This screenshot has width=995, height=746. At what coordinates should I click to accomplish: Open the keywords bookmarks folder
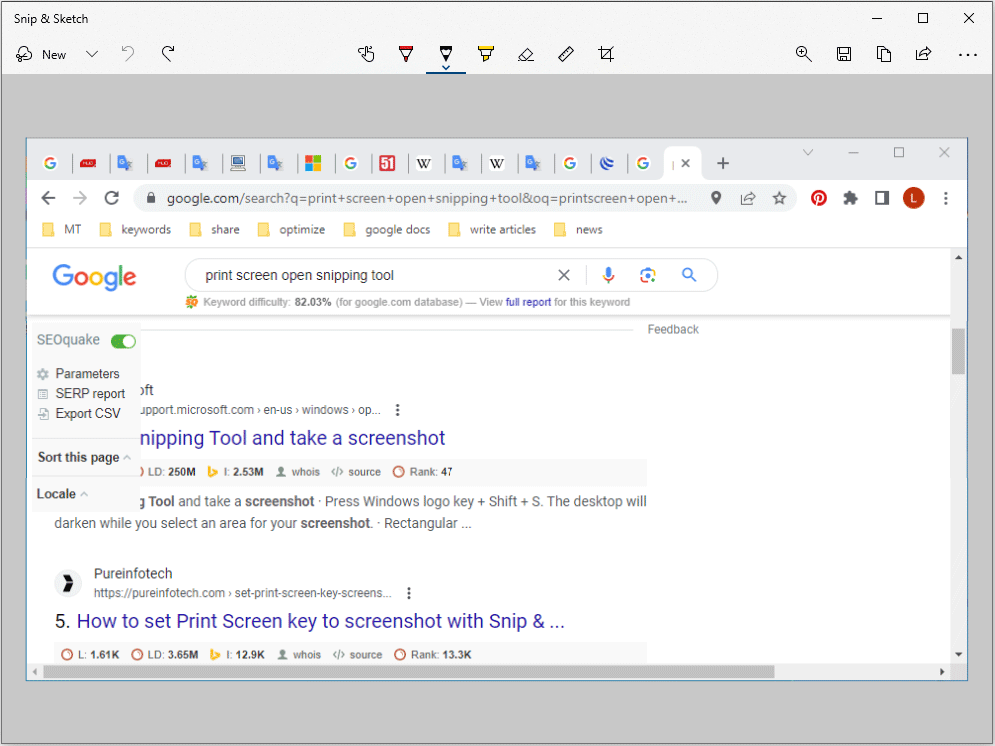(135, 230)
